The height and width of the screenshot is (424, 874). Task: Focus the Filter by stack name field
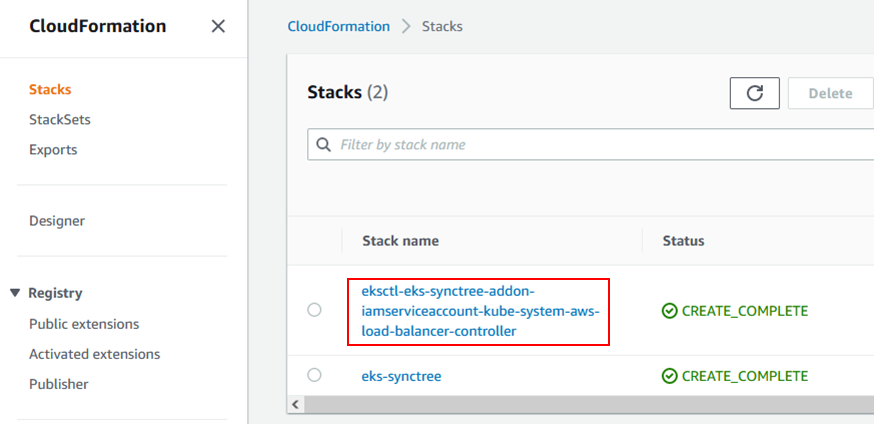[x=591, y=145]
